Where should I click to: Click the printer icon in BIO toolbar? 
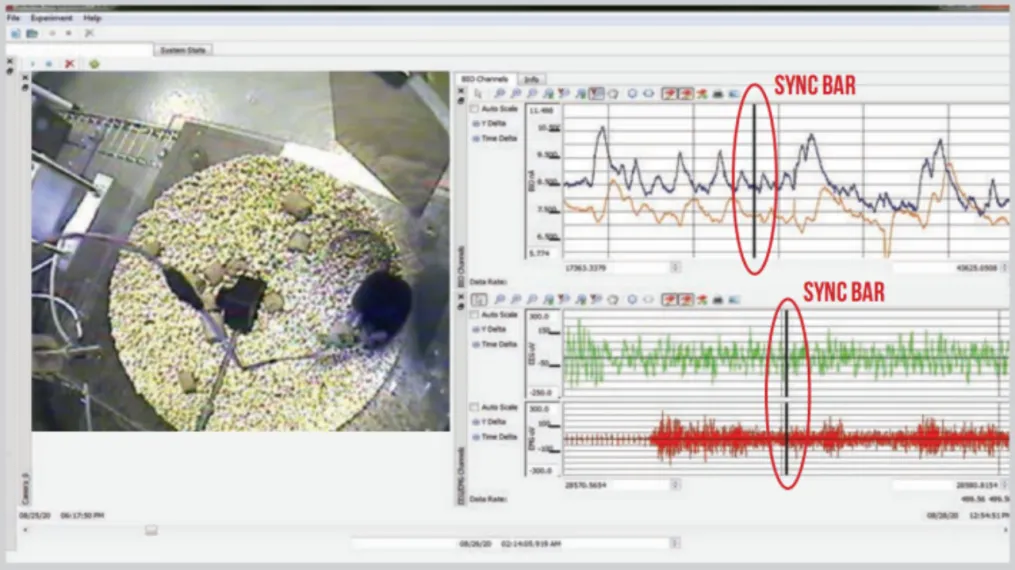coord(718,94)
